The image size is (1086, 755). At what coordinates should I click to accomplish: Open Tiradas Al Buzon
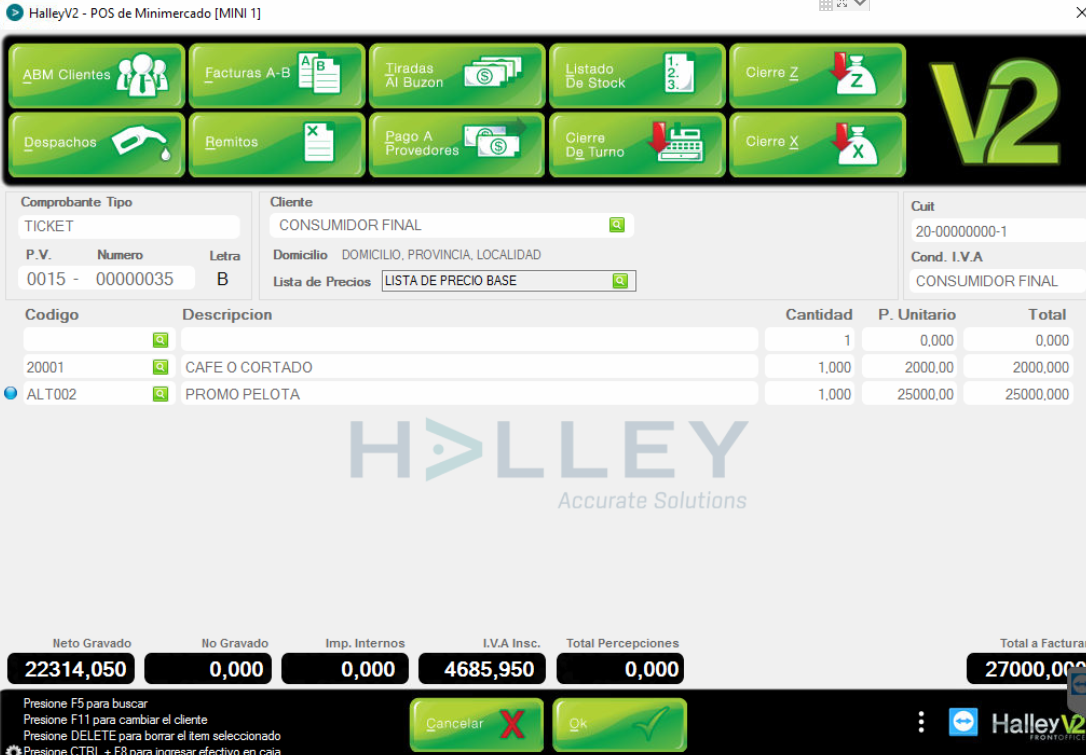pos(457,76)
